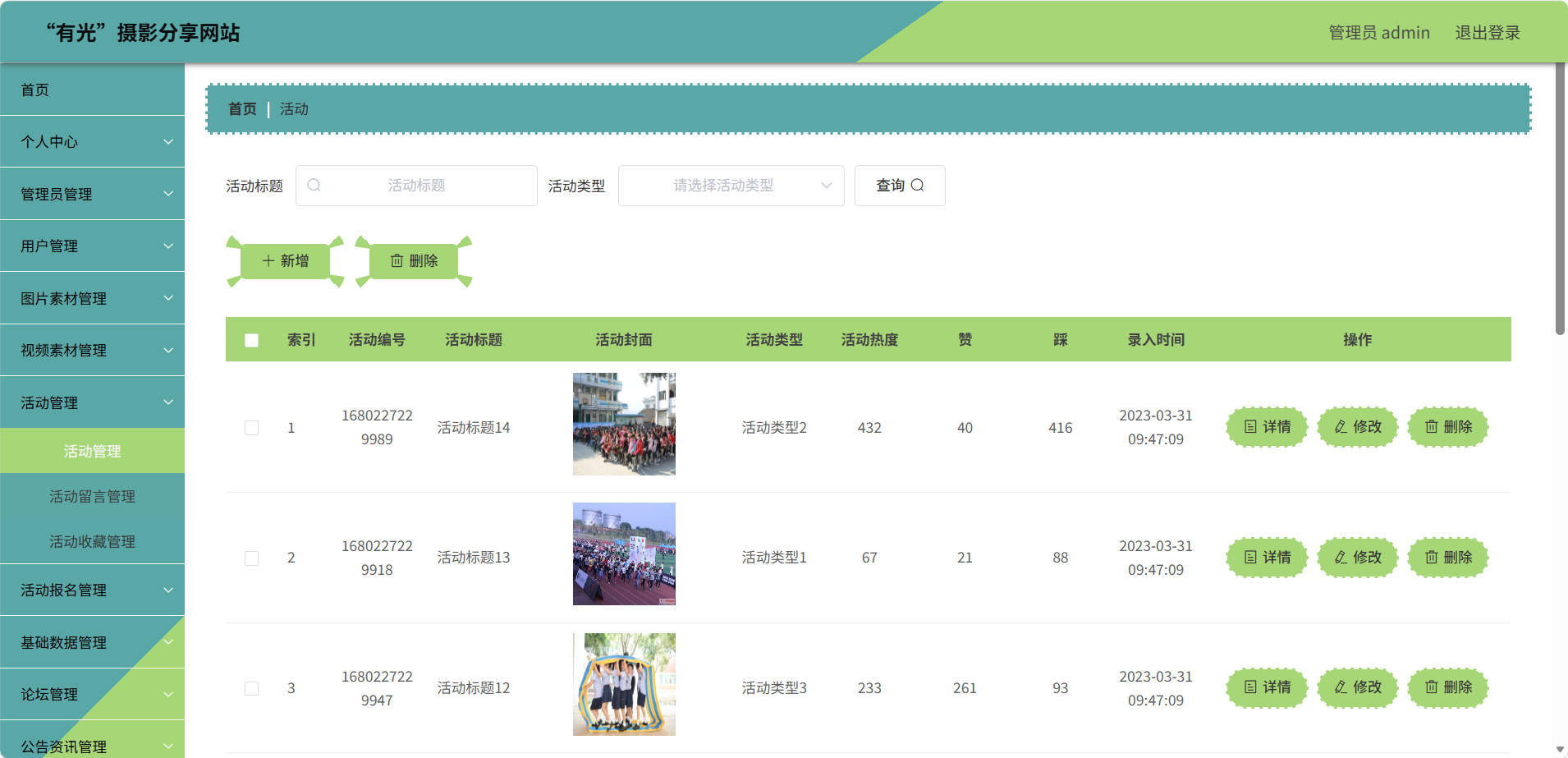The width and height of the screenshot is (1568, 758).
Task: Click the plus icon on 新增 button
Action: click(268, 261)
